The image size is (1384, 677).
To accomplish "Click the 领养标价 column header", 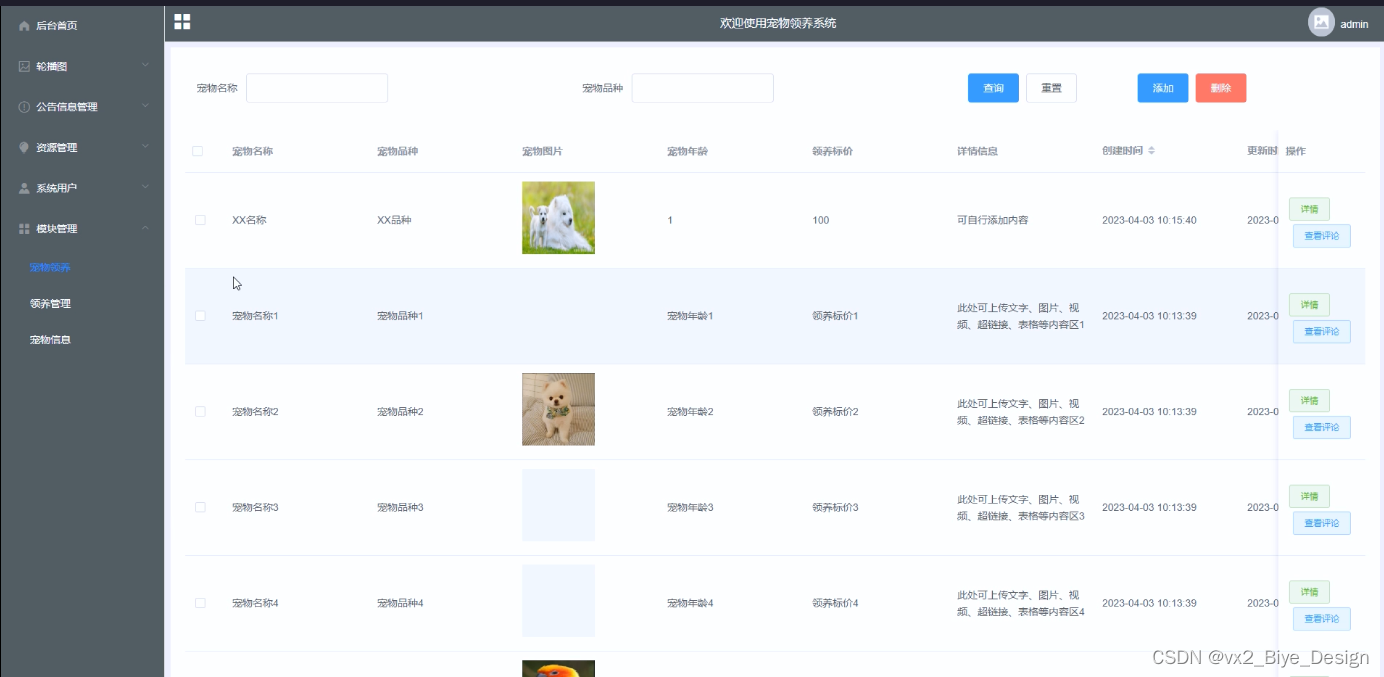I will pos(832,152).
